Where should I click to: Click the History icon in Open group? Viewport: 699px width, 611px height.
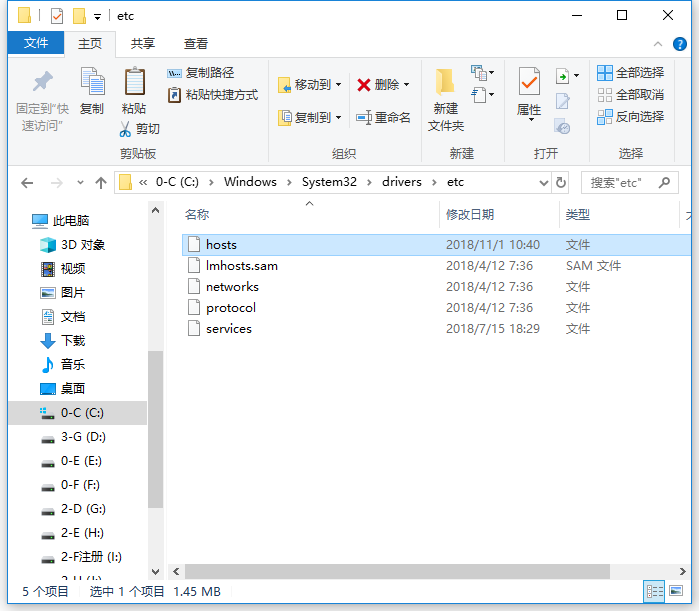(563, 127)
